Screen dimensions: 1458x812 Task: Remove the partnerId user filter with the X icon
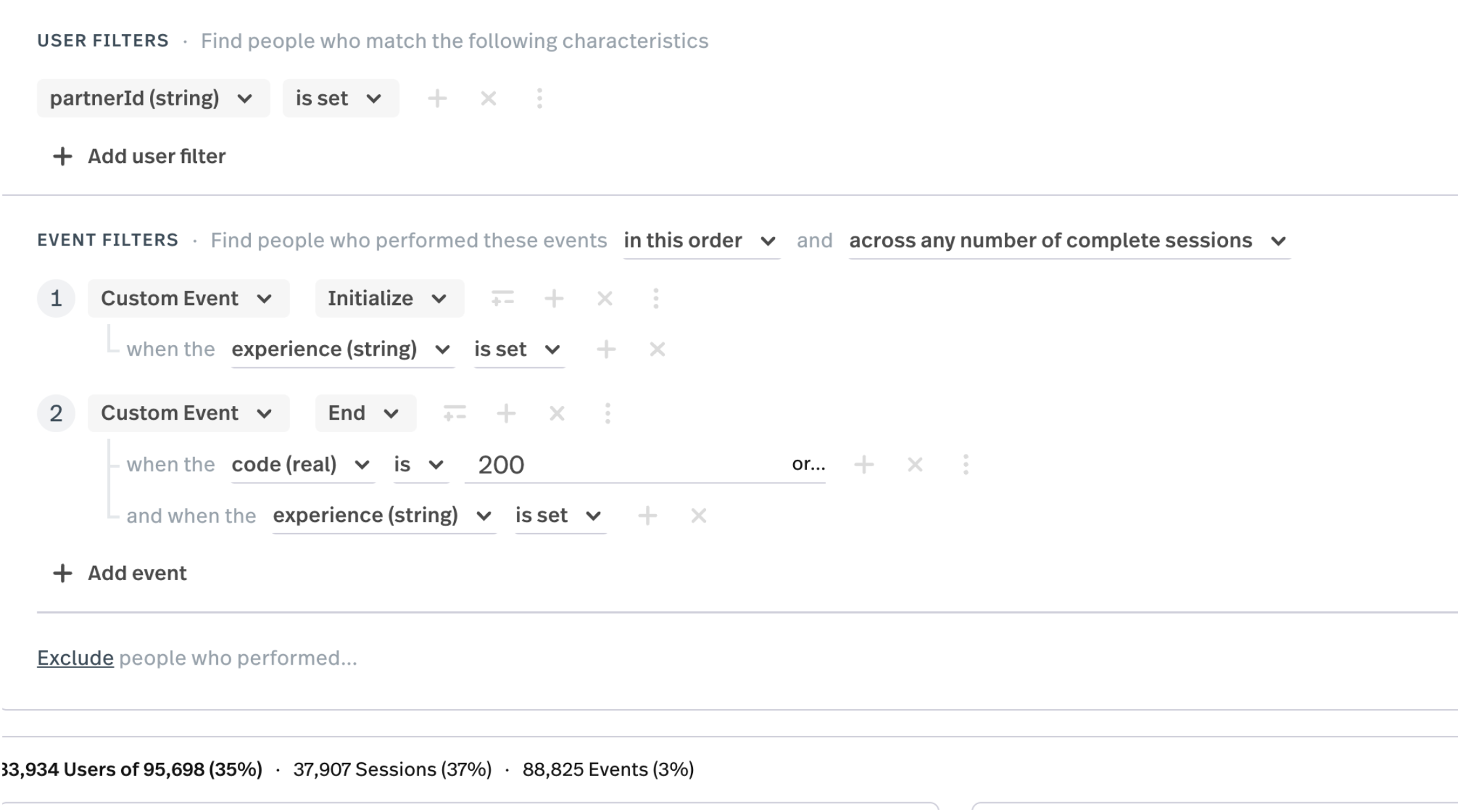pos(489,98)
